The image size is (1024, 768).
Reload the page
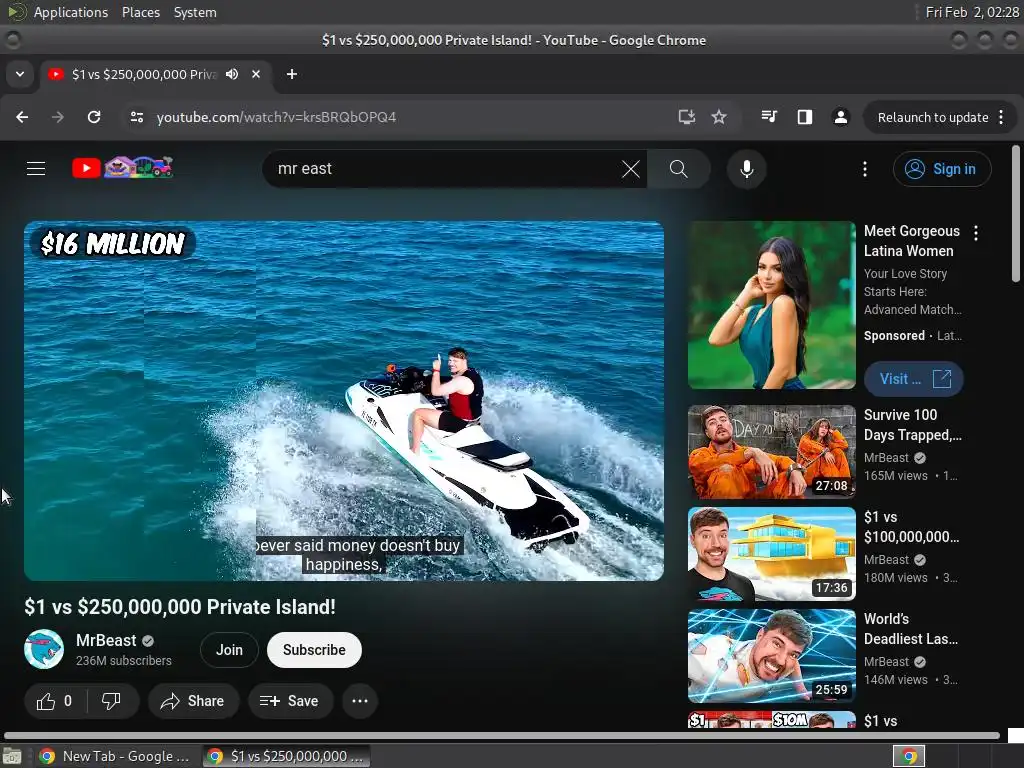pos(94,117)
